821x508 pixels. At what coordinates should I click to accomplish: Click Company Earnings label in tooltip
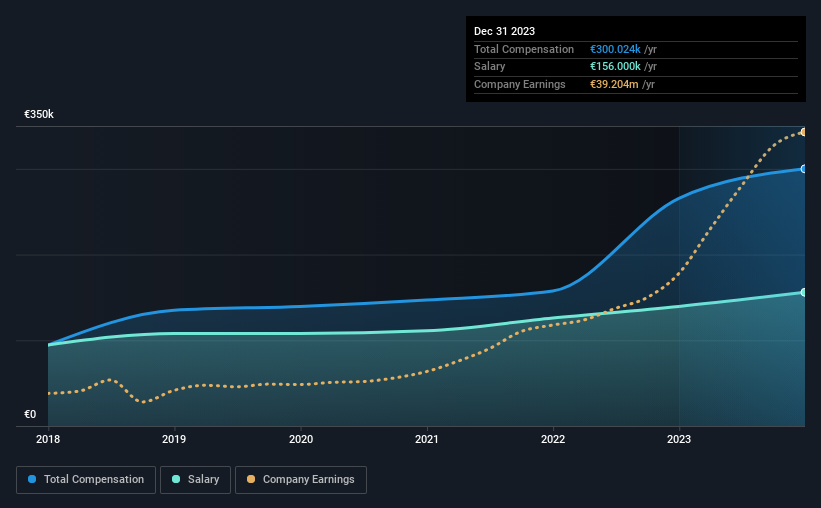pos(519,84)
